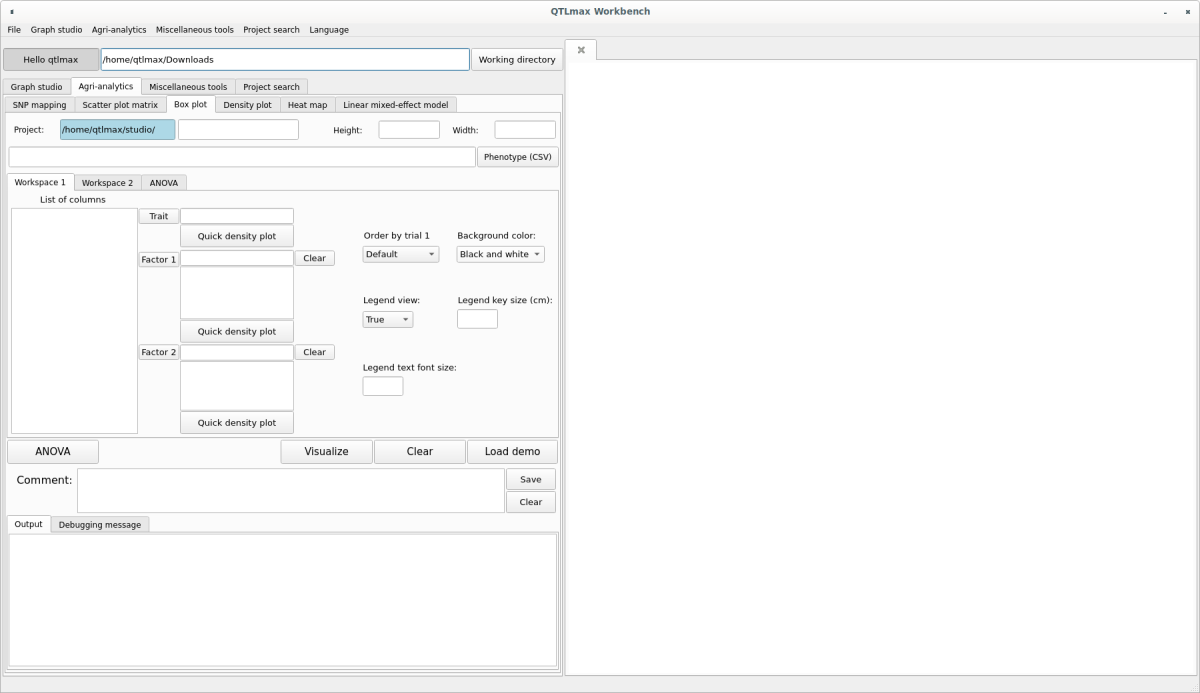
Task: Close the empty right panel tab
Action: (x=581, y=50)
